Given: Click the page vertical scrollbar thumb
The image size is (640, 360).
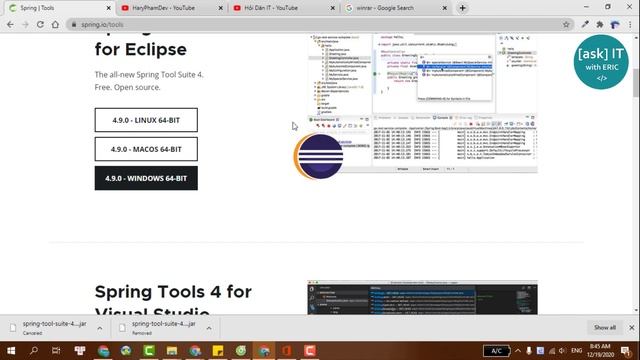Looking at the screenshot, I should tap(636, 83).
